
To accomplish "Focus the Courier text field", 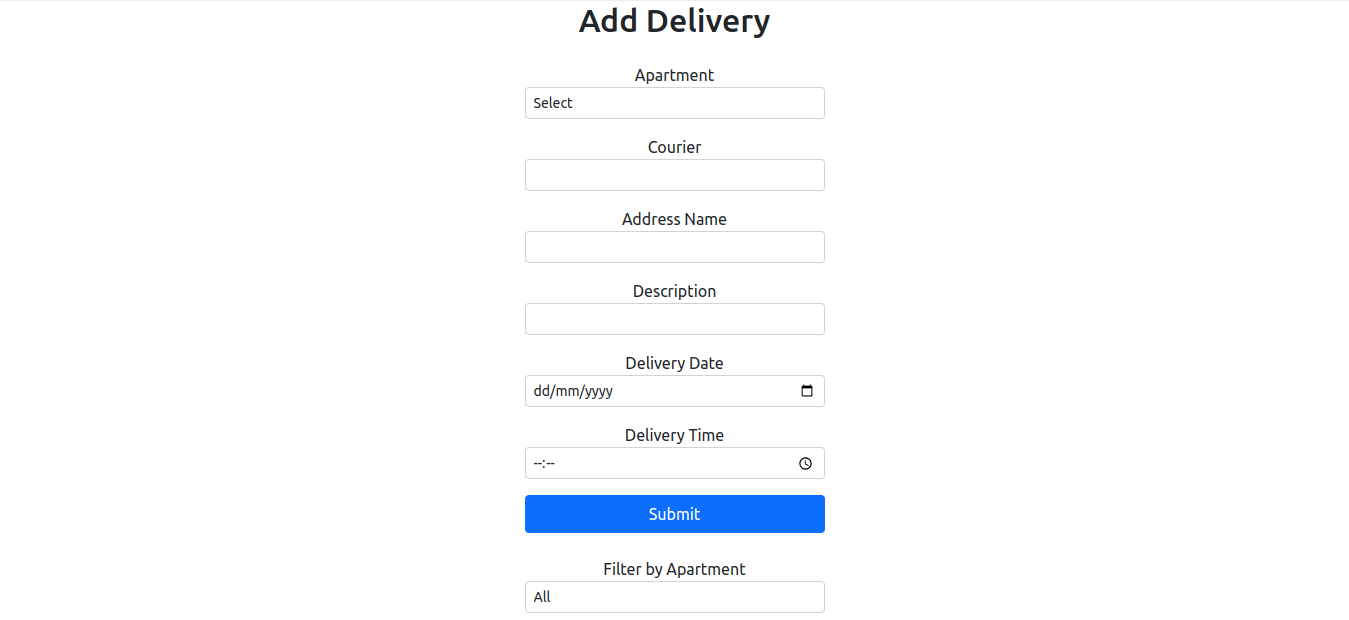I will (x=674, y=175).
